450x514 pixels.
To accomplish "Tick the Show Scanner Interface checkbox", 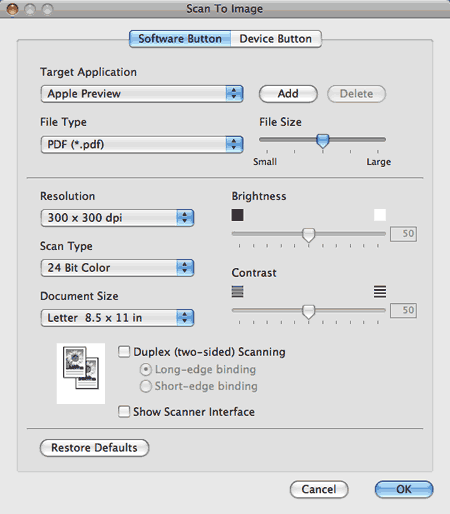I will (124, 411).
